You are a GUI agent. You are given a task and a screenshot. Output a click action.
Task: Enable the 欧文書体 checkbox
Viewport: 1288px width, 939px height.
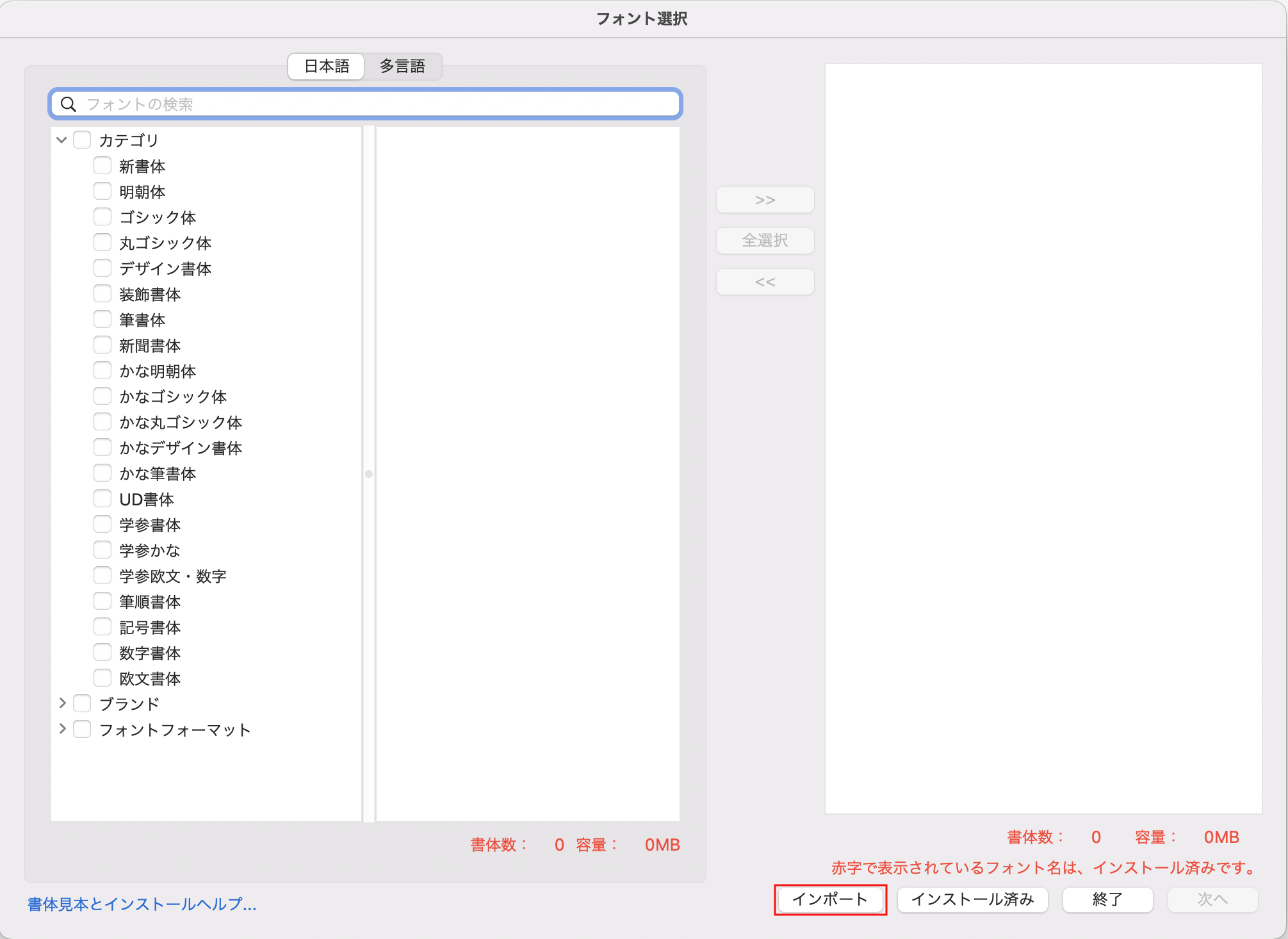(x=102, y=677)
